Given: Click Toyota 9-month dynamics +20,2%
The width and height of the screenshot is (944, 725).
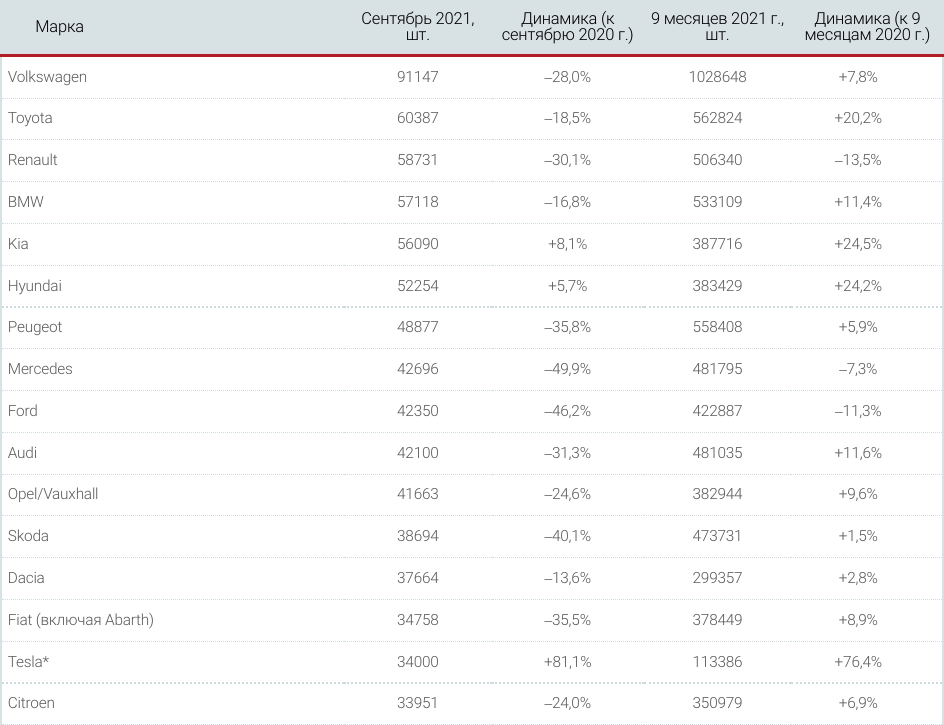Looking at the screenshot, I should click(858, 118).
